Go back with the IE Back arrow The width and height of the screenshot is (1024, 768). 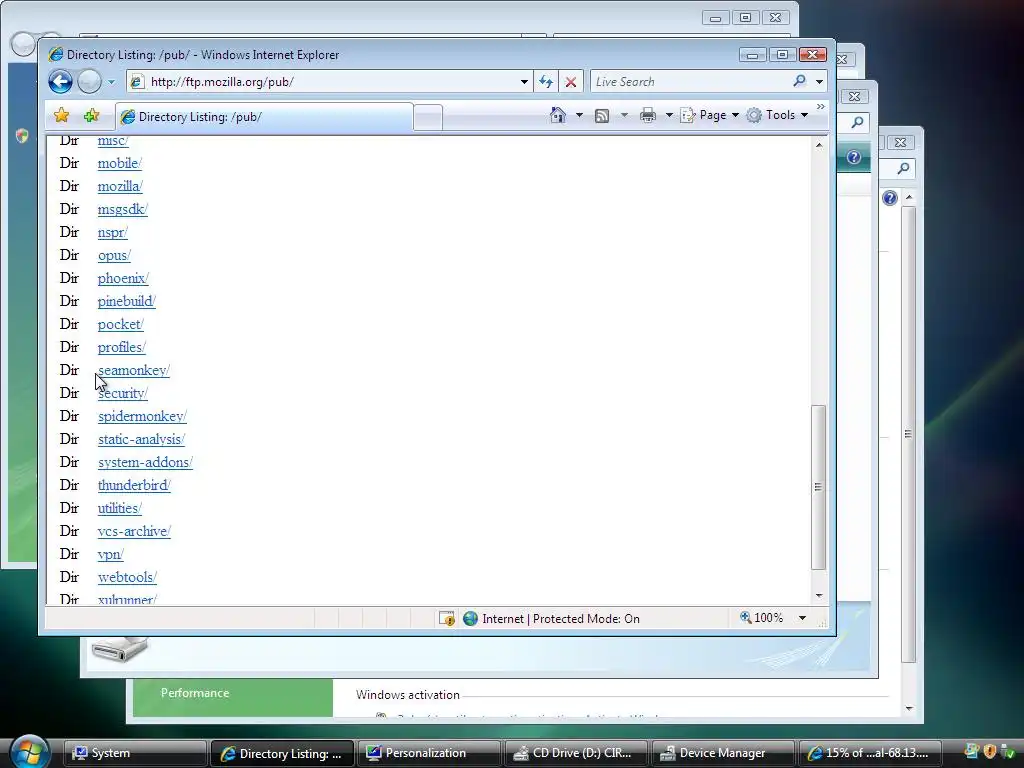tap(60, 82)
